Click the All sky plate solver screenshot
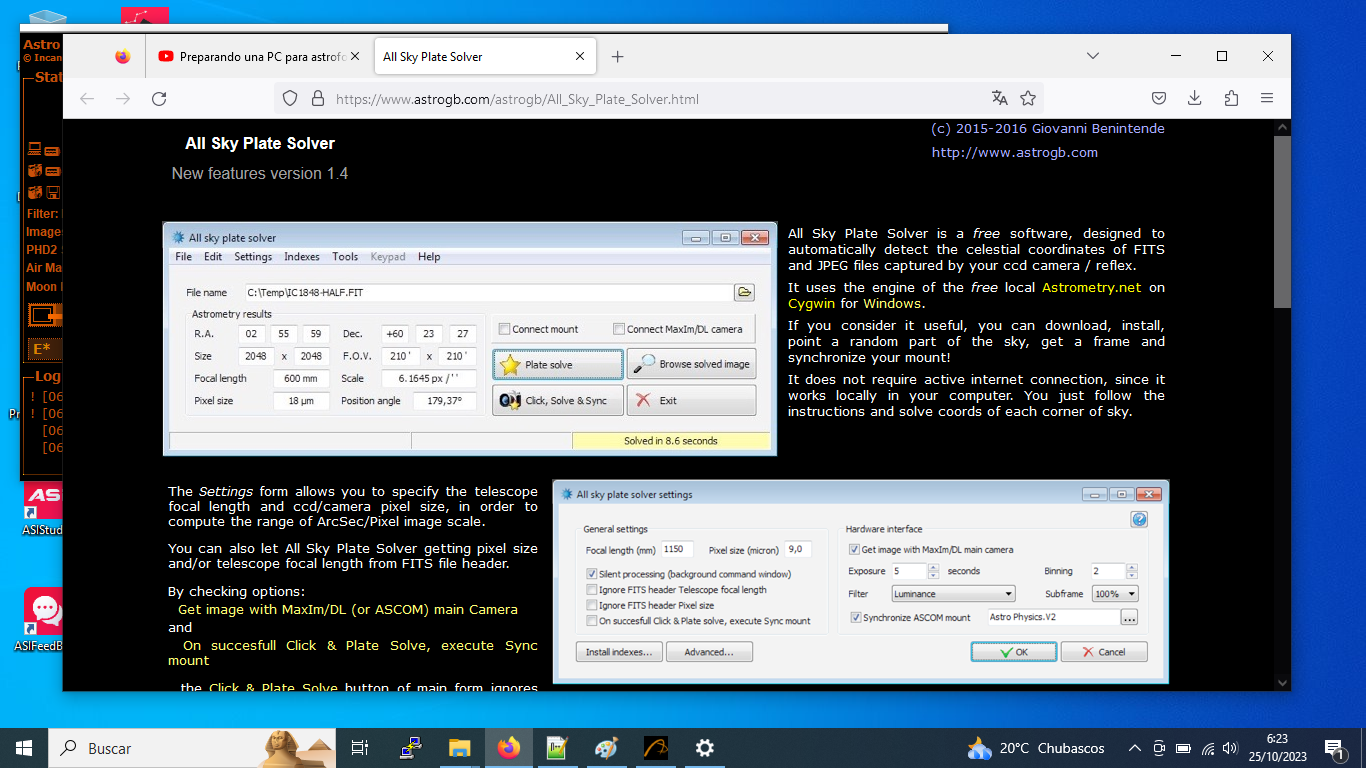Image resolution: width=1366 pixels, height=768 pixels. click(470, 339)
